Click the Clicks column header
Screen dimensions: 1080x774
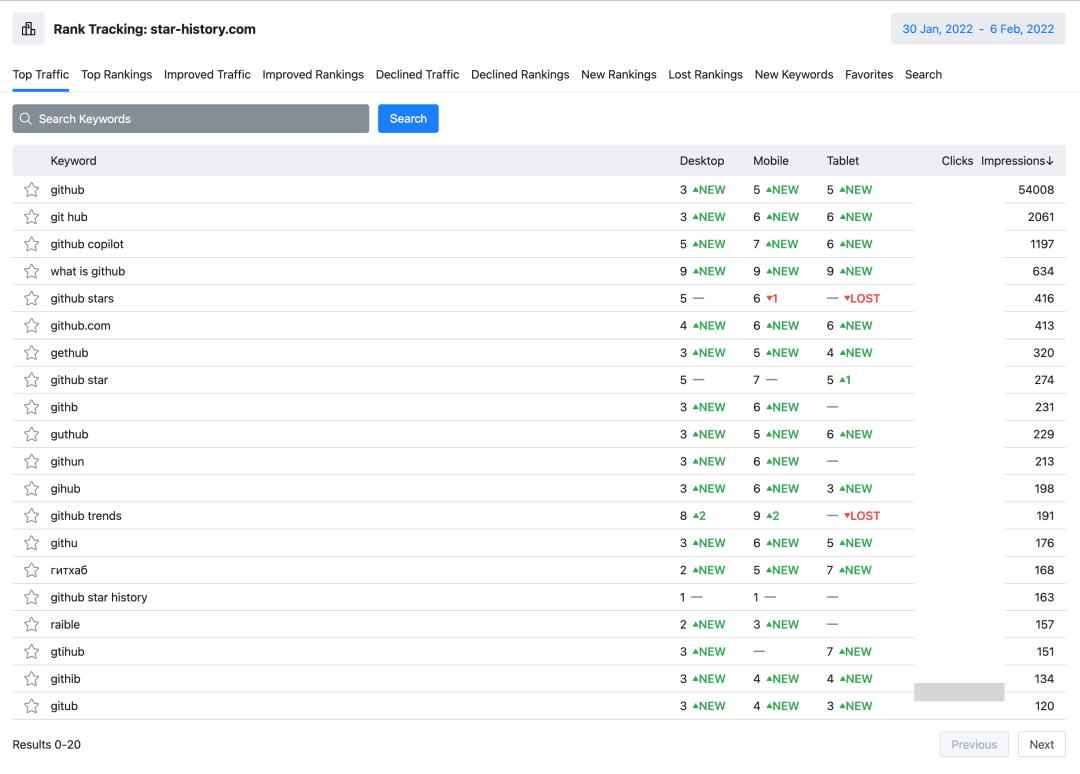click(957, 160)
